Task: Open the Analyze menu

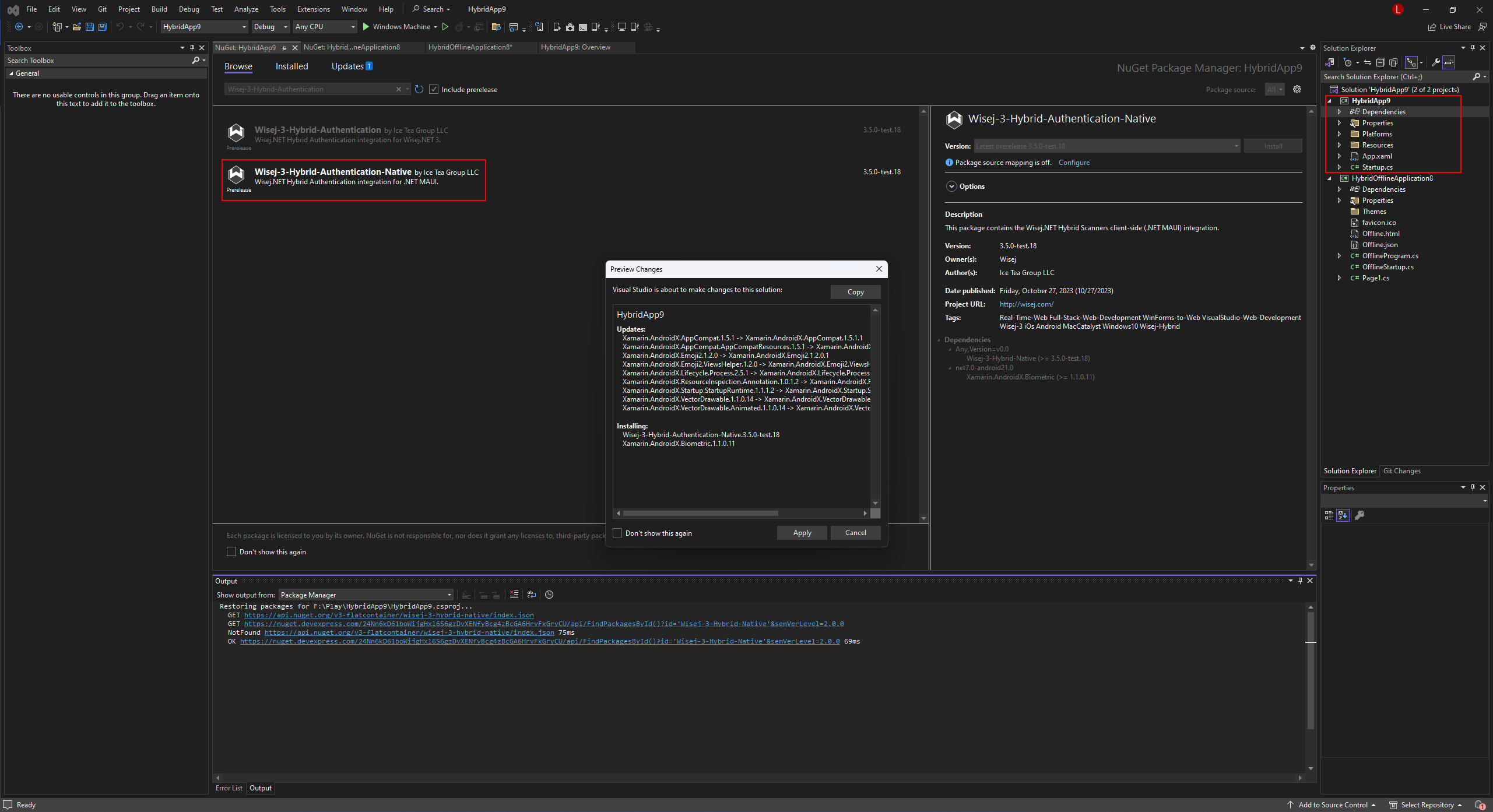Action: (x=246, y=9)
